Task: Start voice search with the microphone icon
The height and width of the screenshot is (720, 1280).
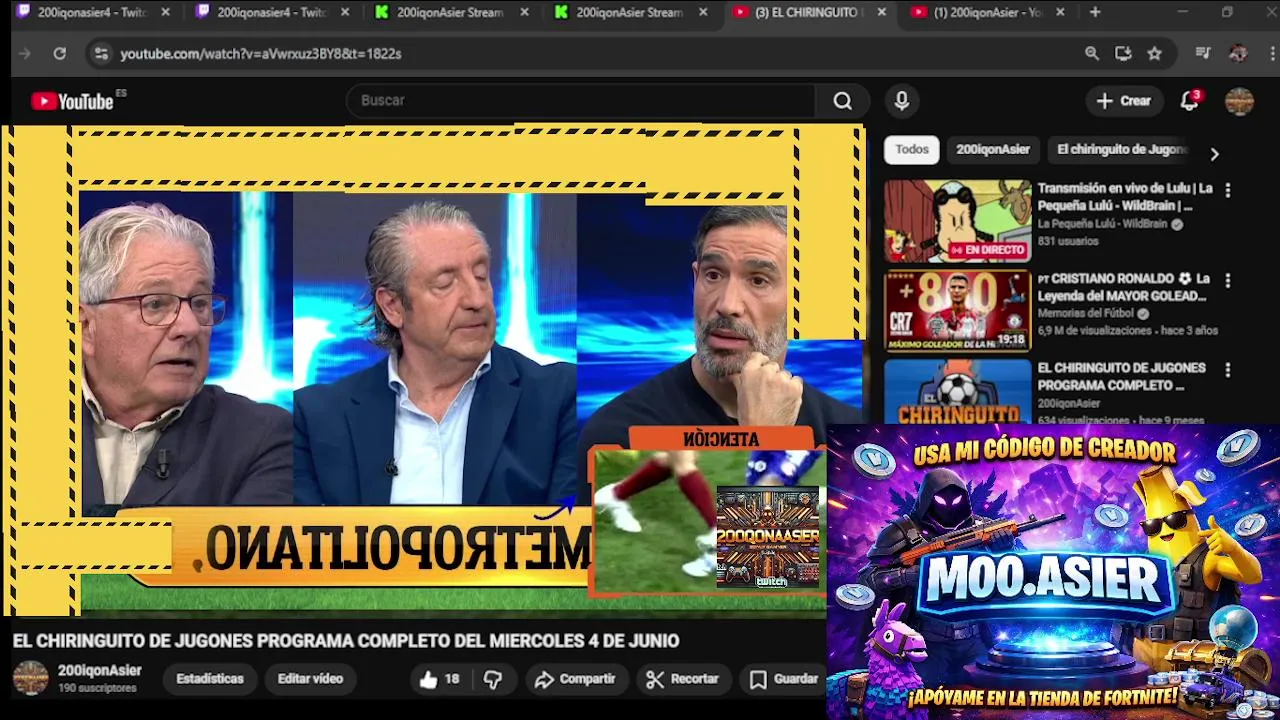Action: pos(901,101)
